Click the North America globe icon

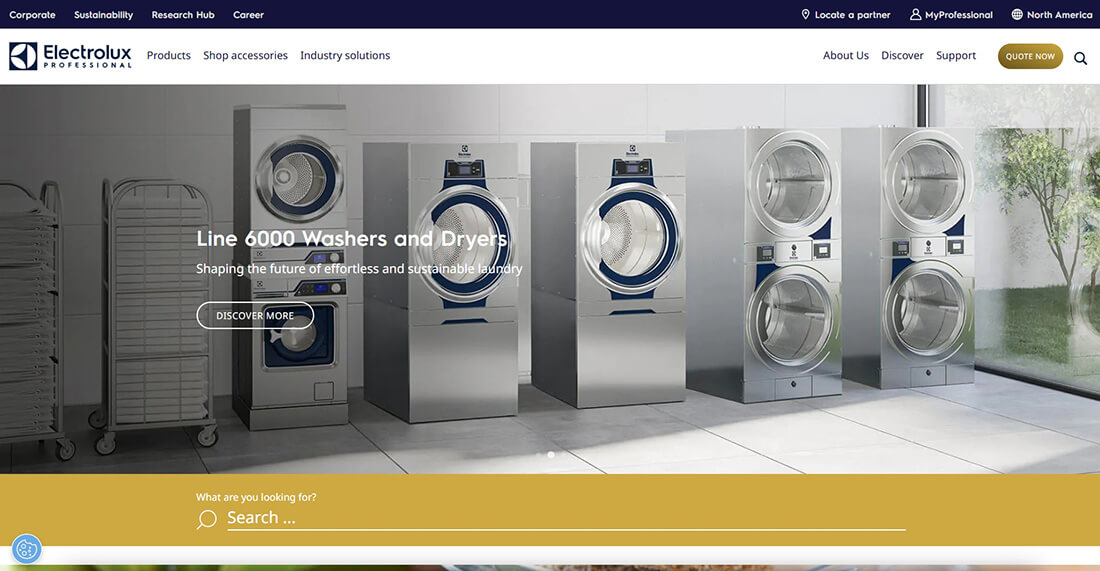1017,15
